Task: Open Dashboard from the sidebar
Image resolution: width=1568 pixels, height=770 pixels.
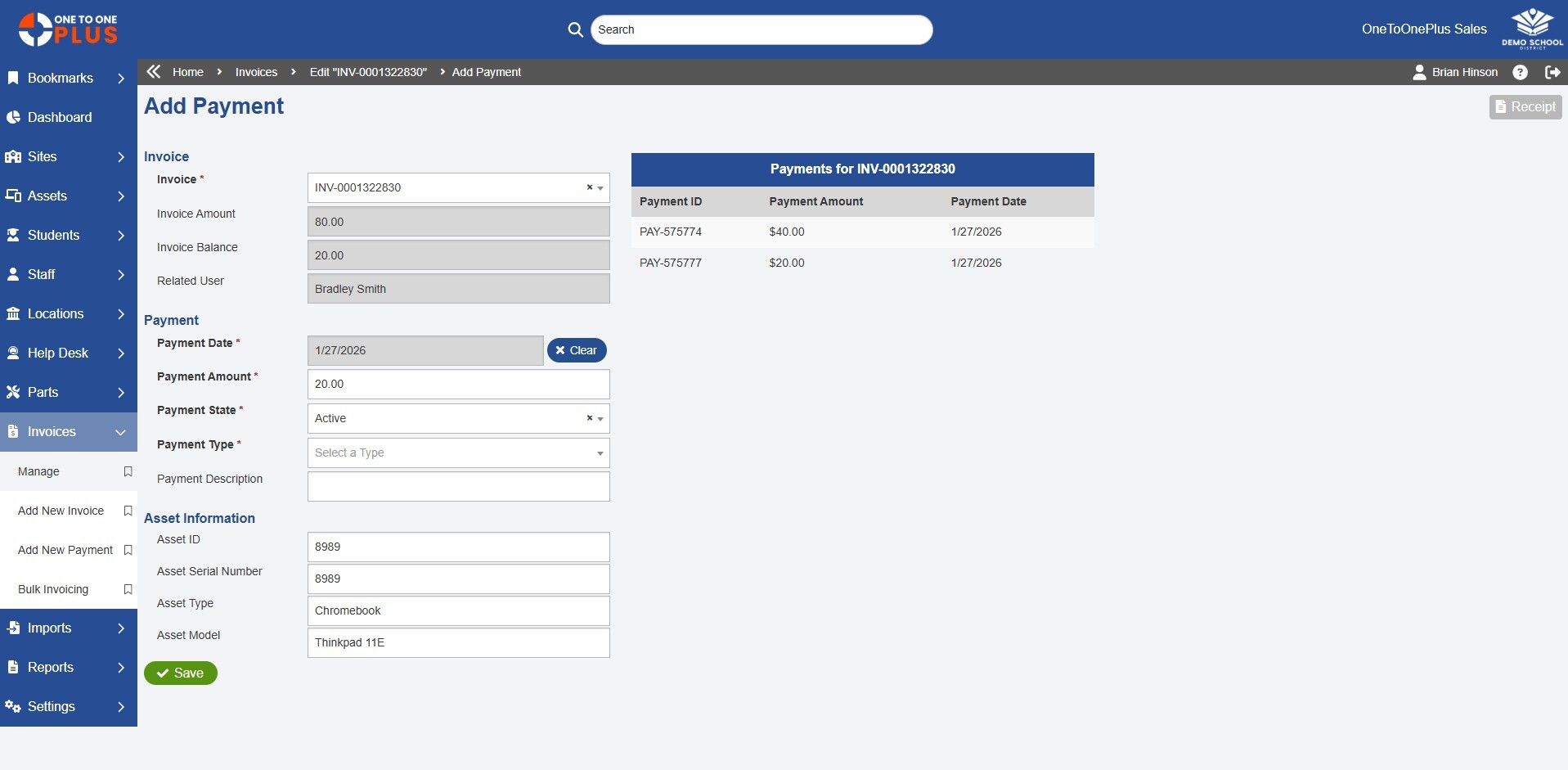Action: 59,117
